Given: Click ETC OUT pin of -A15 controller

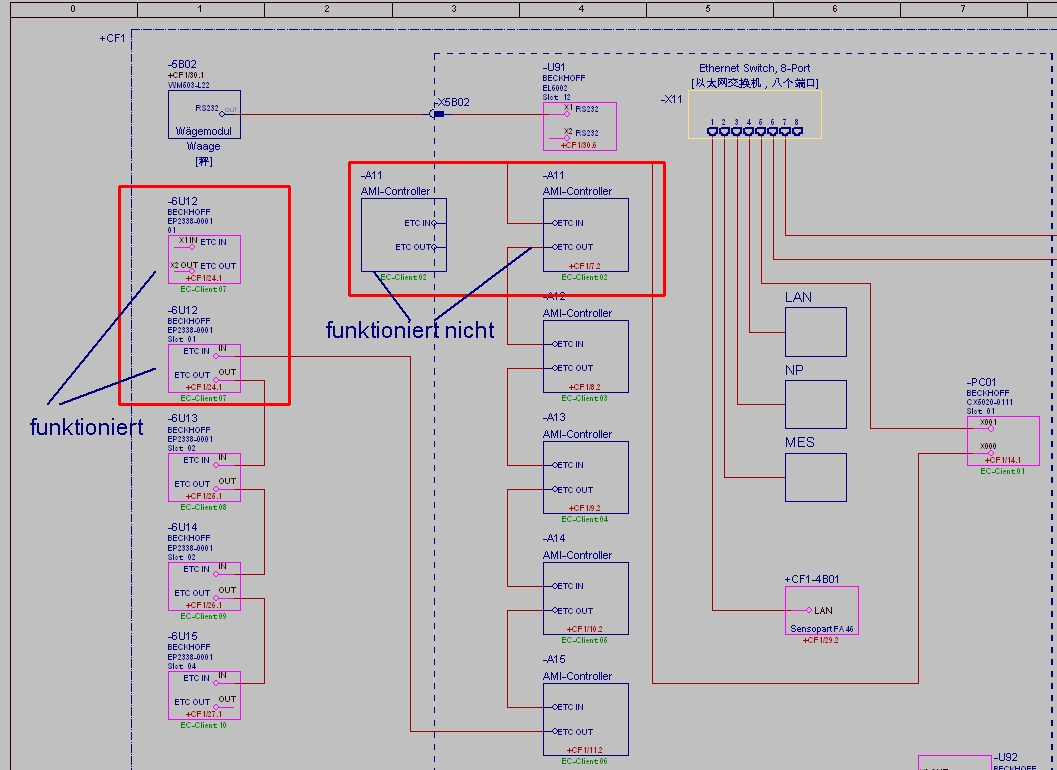Looking at the screenshot, I should (555, 732).
